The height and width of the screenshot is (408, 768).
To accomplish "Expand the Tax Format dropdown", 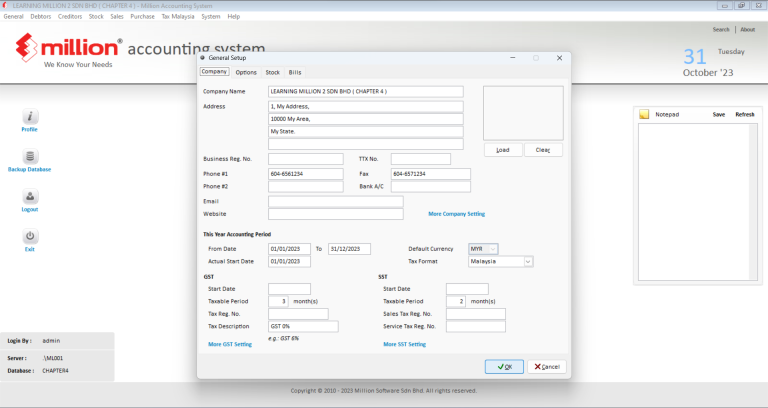I will click(528, 262).
